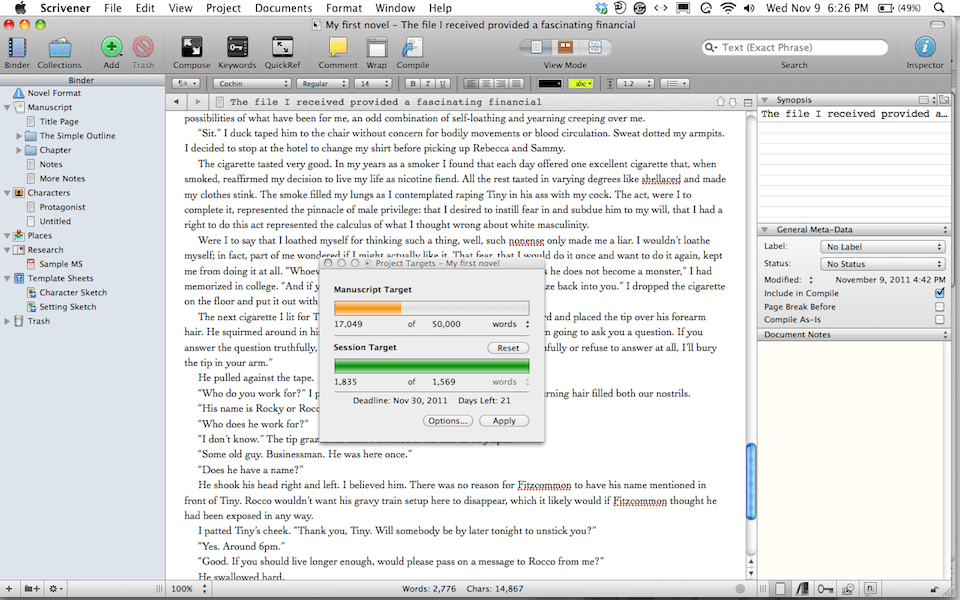The image size is (960, 600).
Task: Add a Comment using the toolbar icon
Action: coord(338,47)
